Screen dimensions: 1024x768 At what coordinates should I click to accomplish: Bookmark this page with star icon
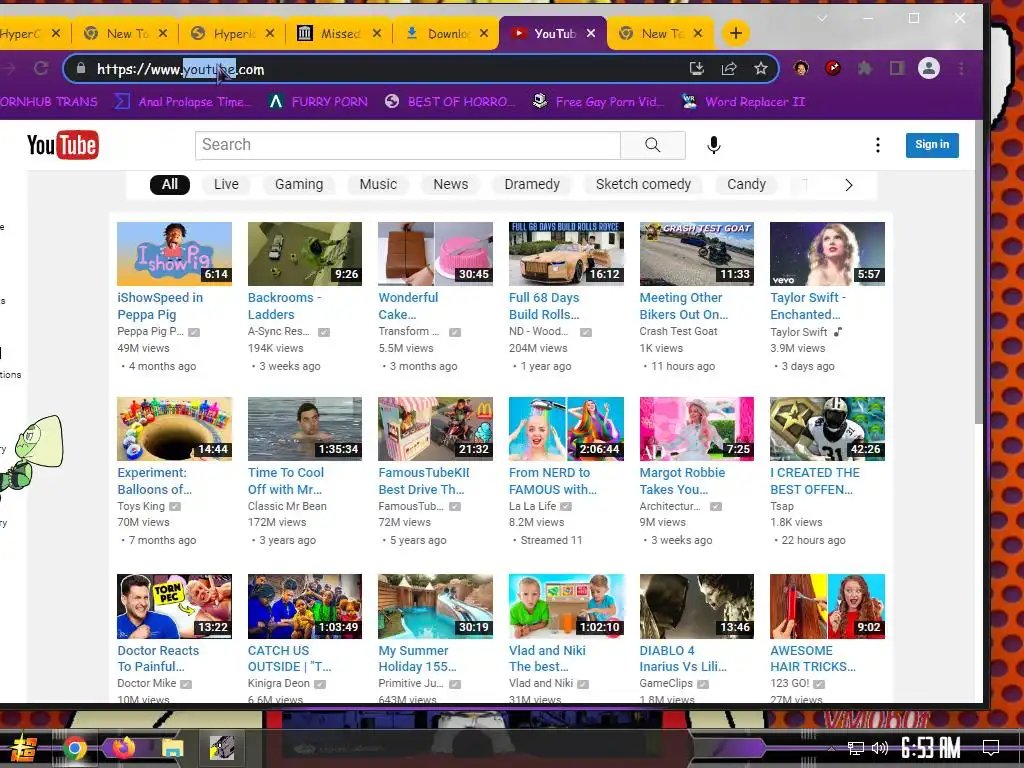(761, 69)
